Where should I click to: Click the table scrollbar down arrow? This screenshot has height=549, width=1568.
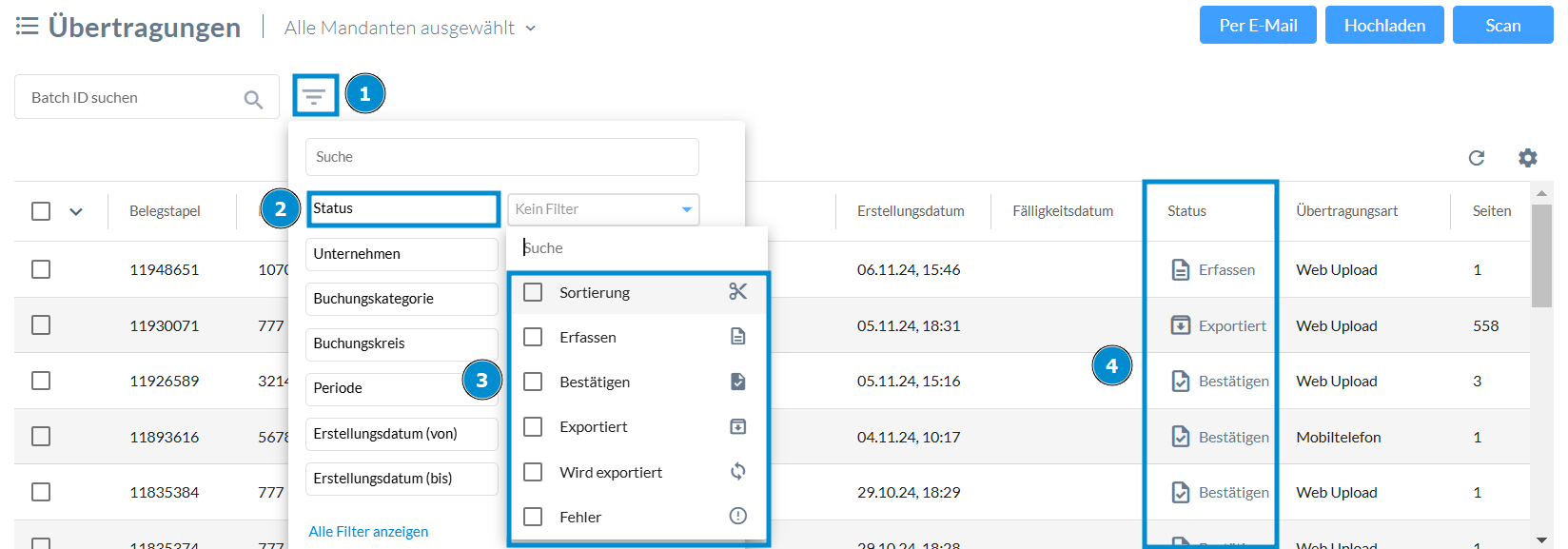point(1542,539)
